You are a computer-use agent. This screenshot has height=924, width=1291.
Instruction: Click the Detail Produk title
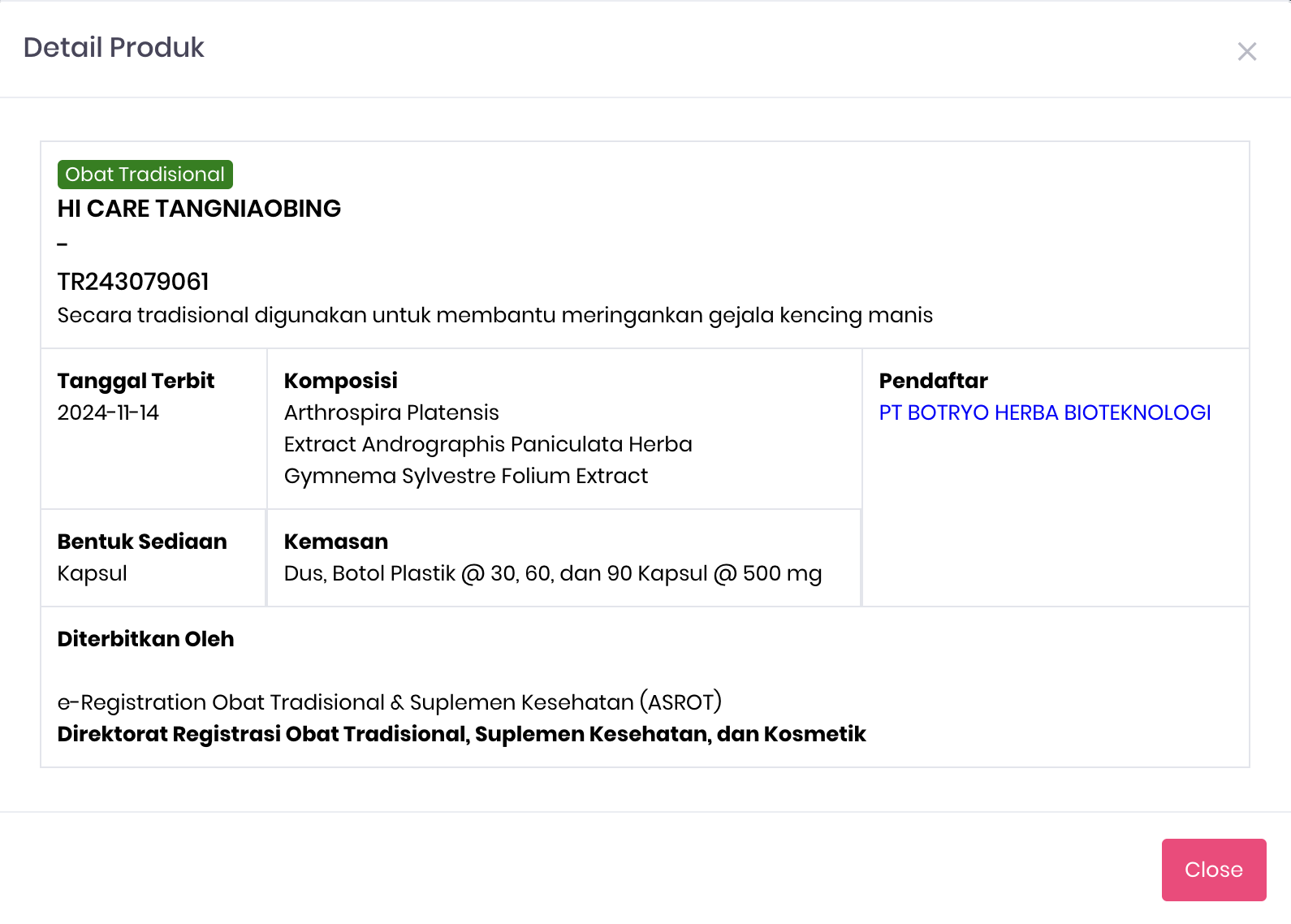[x=114, y=48]
